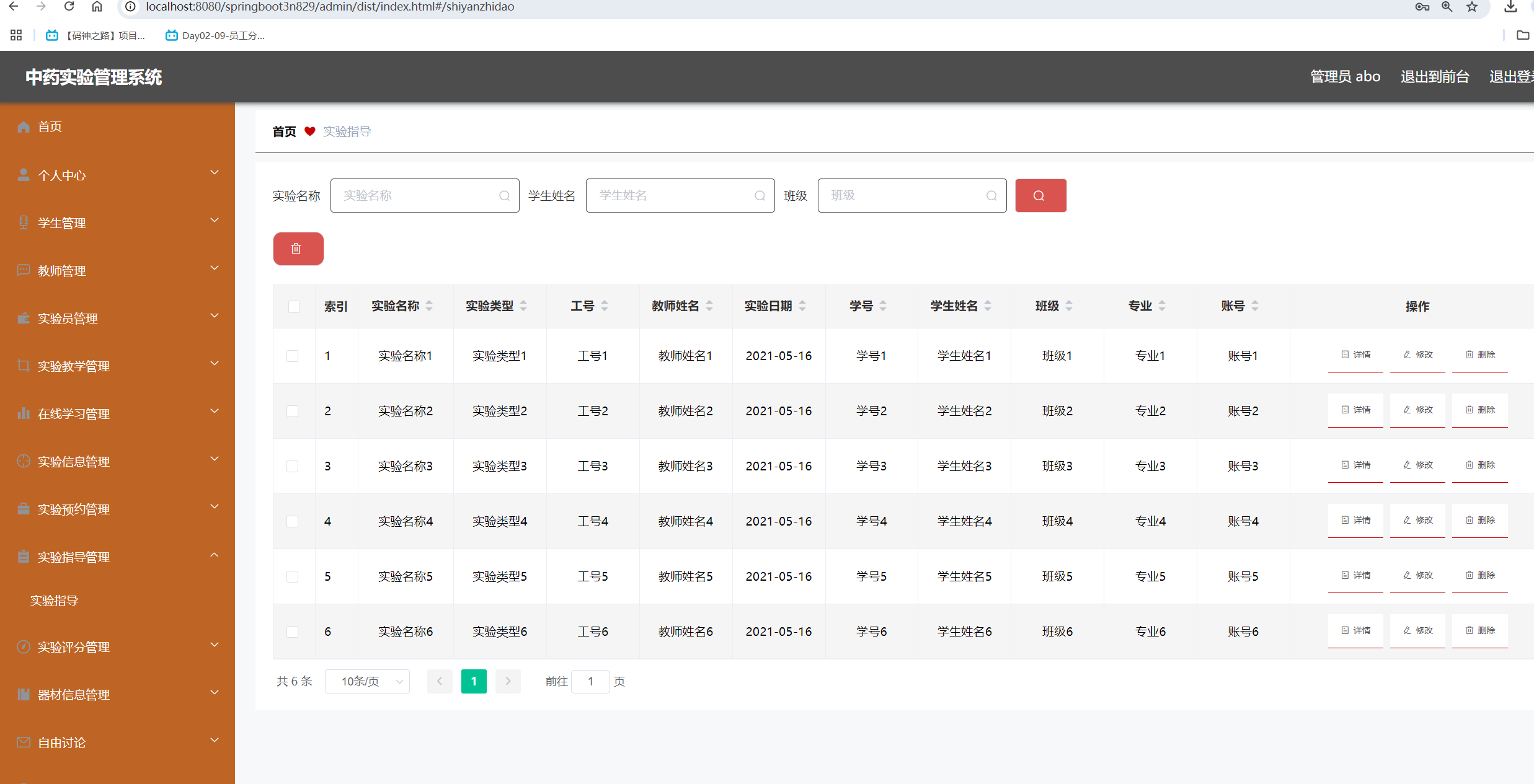Check the checkbox for row 实验名称3
This screenshot has height=784, width=1534.
tap(293, 466)
